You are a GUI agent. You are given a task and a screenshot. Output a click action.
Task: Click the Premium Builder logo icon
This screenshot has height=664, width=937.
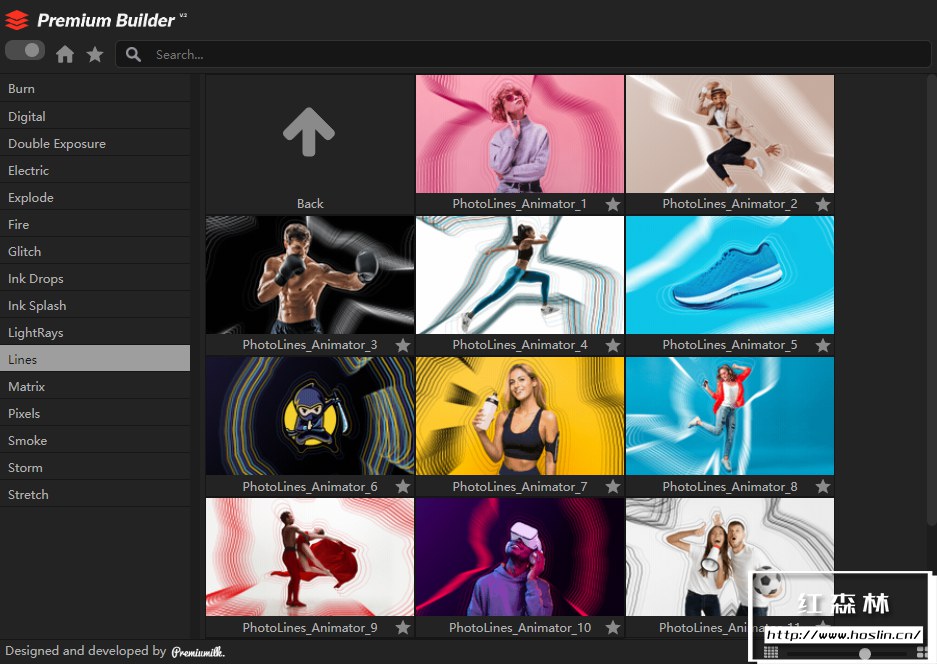click(17, 20)
